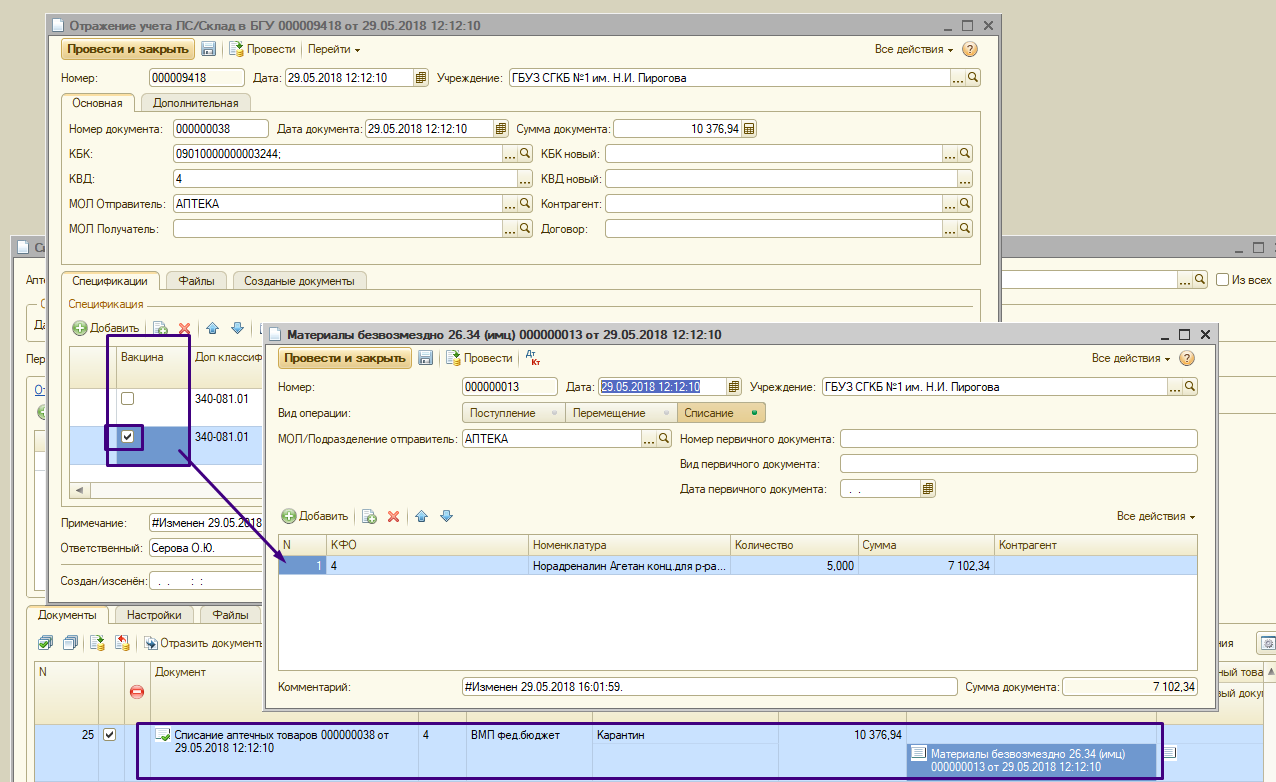
Task: Copy a row using the duplicate-document icon
Action: (369, 516)
